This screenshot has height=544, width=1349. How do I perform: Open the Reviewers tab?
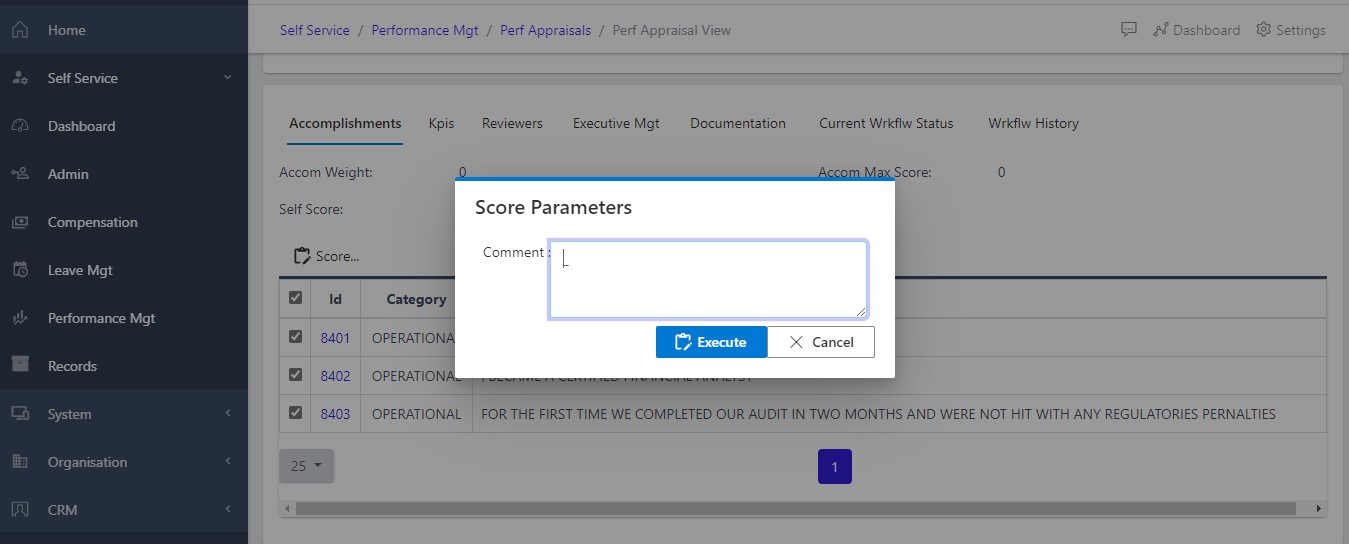[x=512, y=123]
